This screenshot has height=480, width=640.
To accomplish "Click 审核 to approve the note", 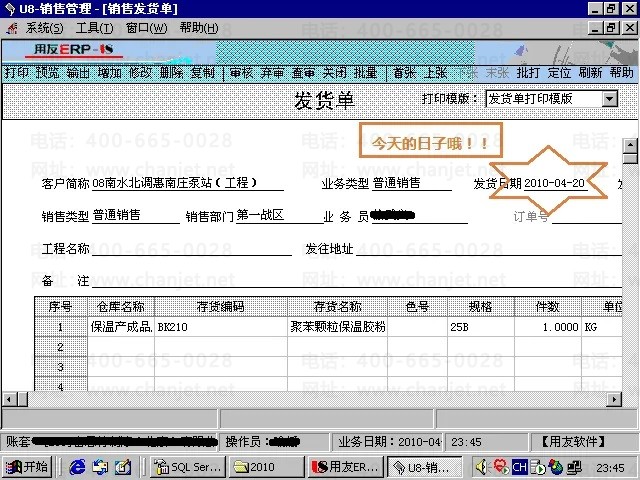I will click(x=242, y=73).
